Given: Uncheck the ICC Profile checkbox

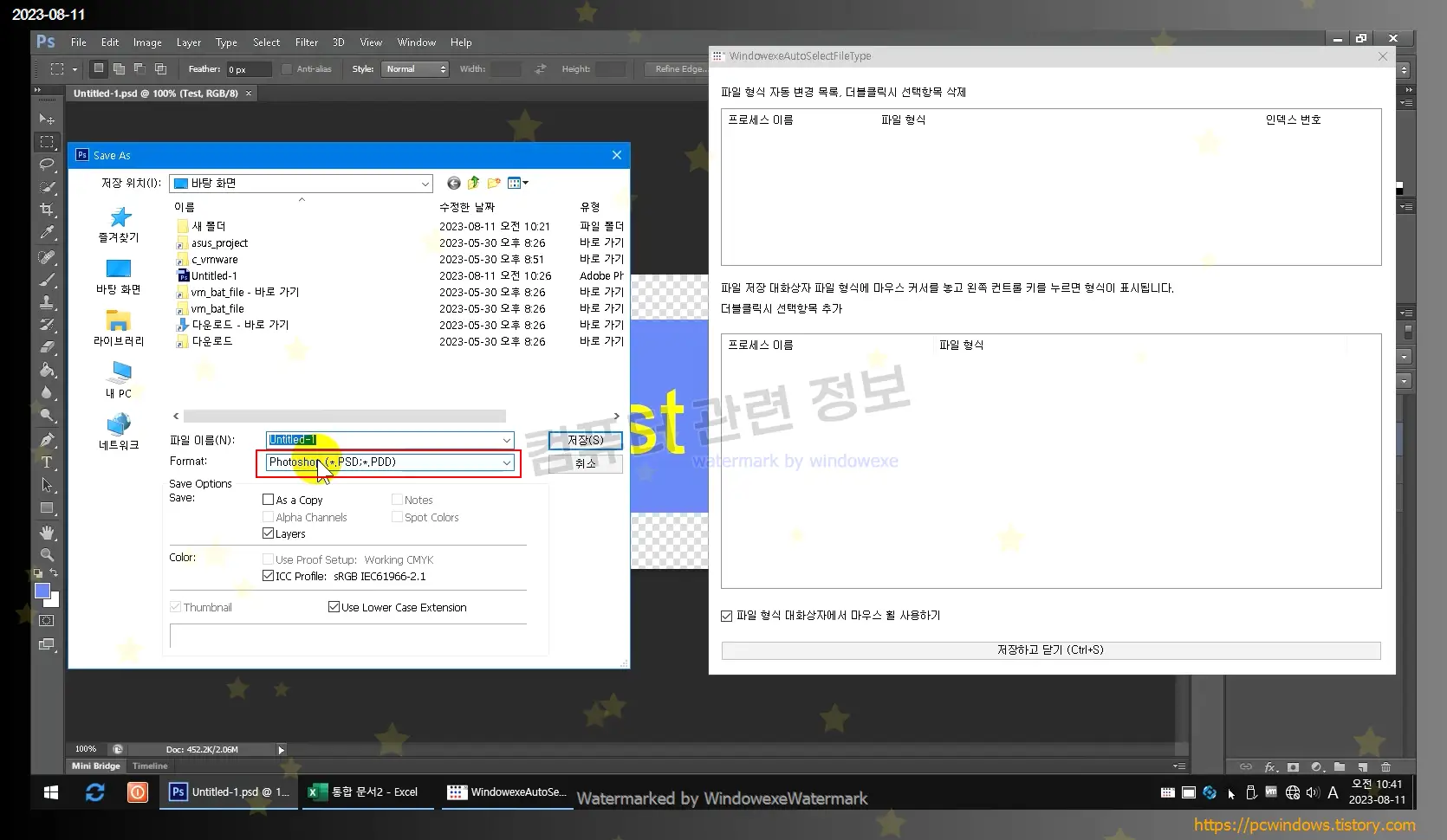Looking at the screenshot, I should (268, 576).
